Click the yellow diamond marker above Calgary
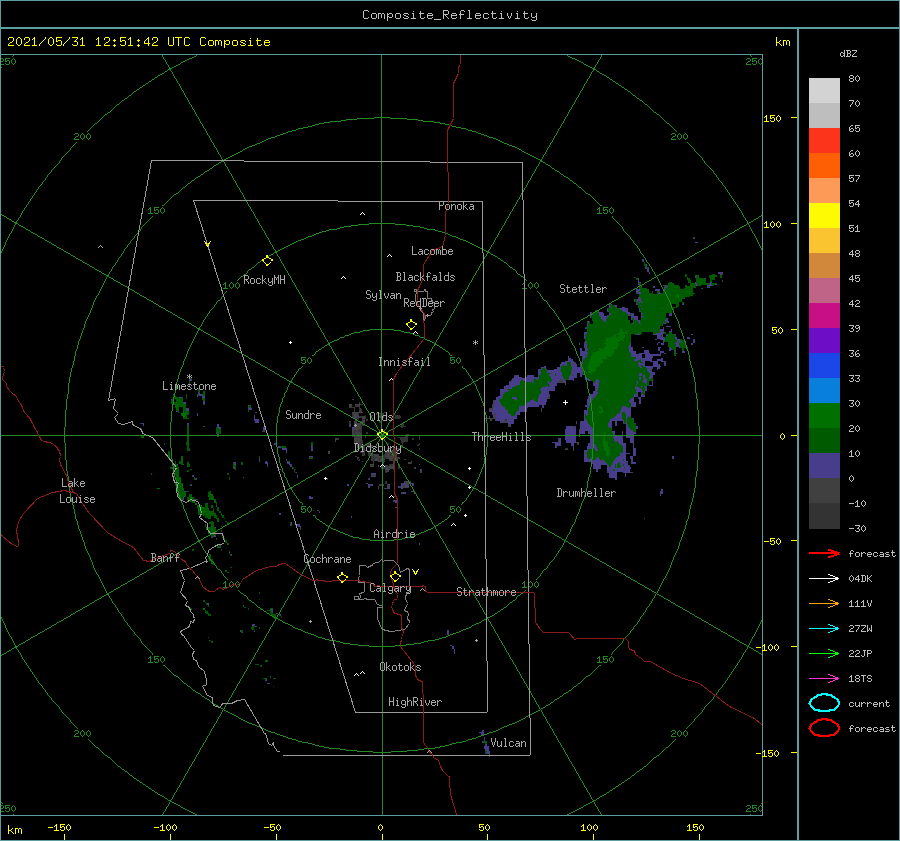 click(395, 576)
